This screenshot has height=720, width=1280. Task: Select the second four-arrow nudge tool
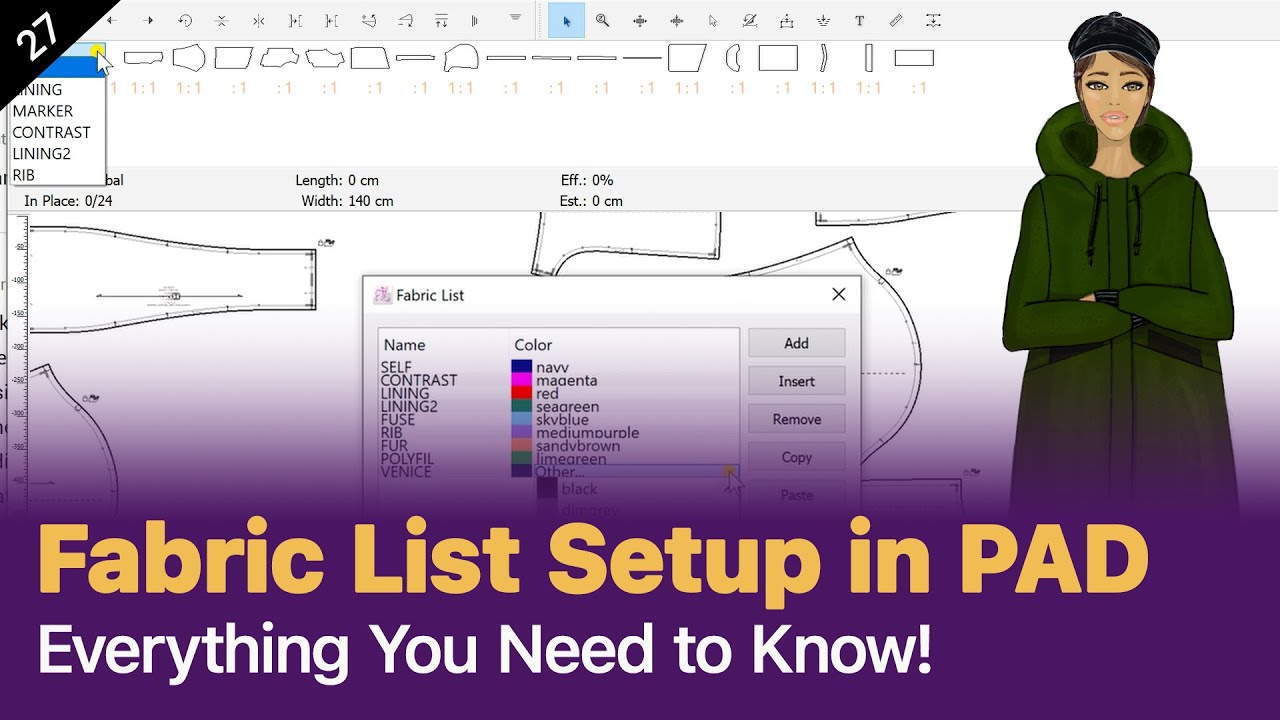point(676,20)
